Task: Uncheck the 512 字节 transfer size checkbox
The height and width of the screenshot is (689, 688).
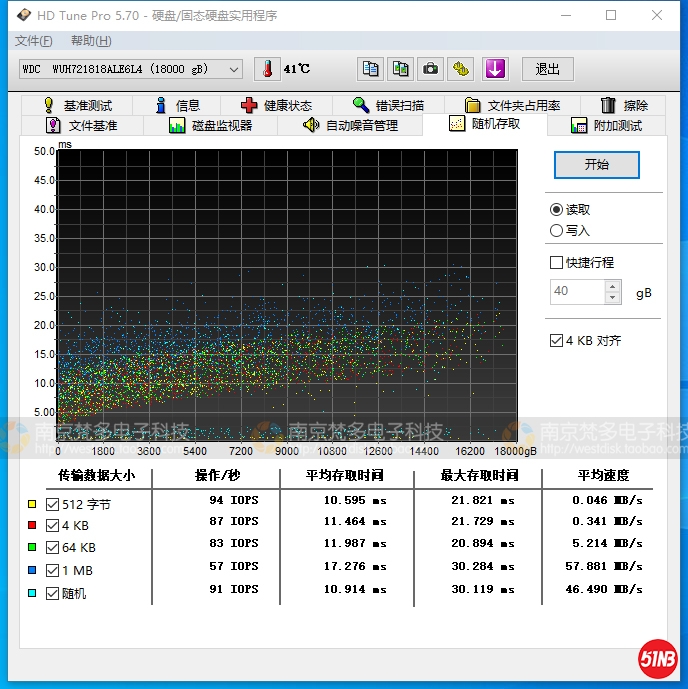Action: [53, 504]
